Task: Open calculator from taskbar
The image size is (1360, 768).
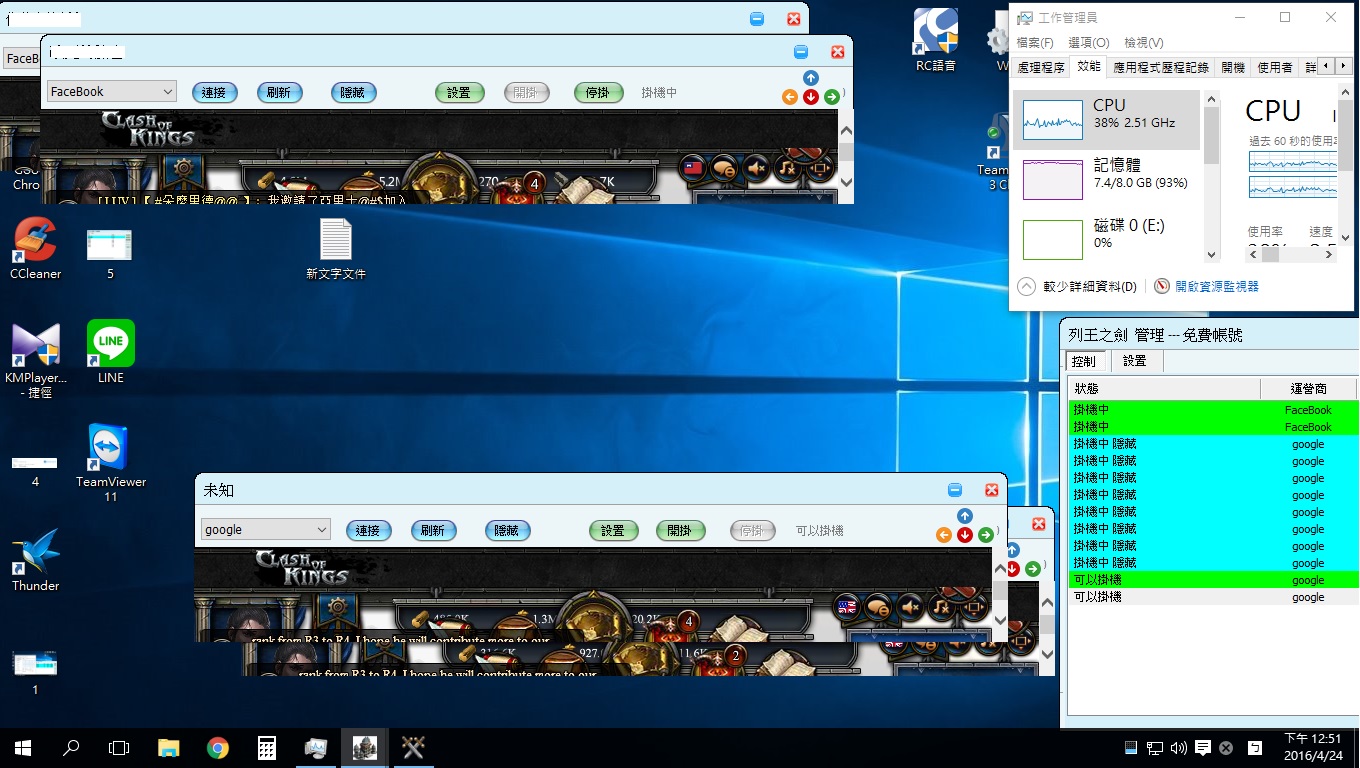Action: 266,748
